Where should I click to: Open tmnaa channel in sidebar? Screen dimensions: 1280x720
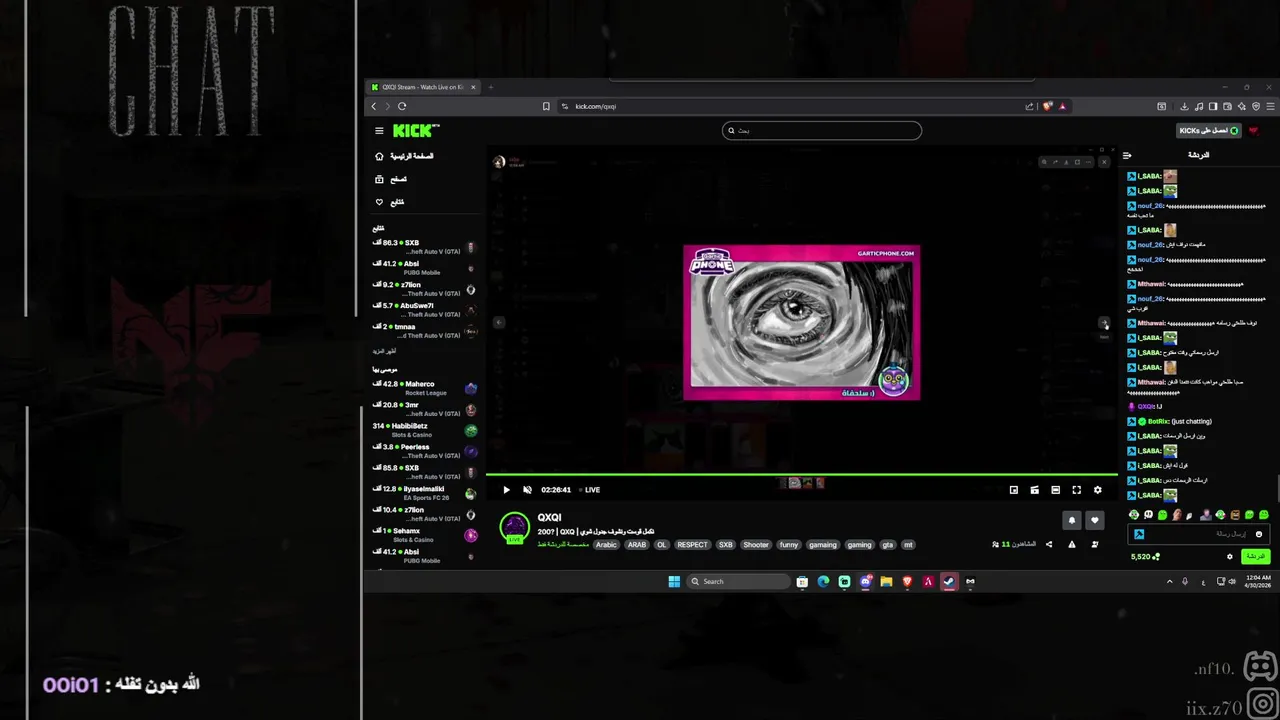pos(425,331)
